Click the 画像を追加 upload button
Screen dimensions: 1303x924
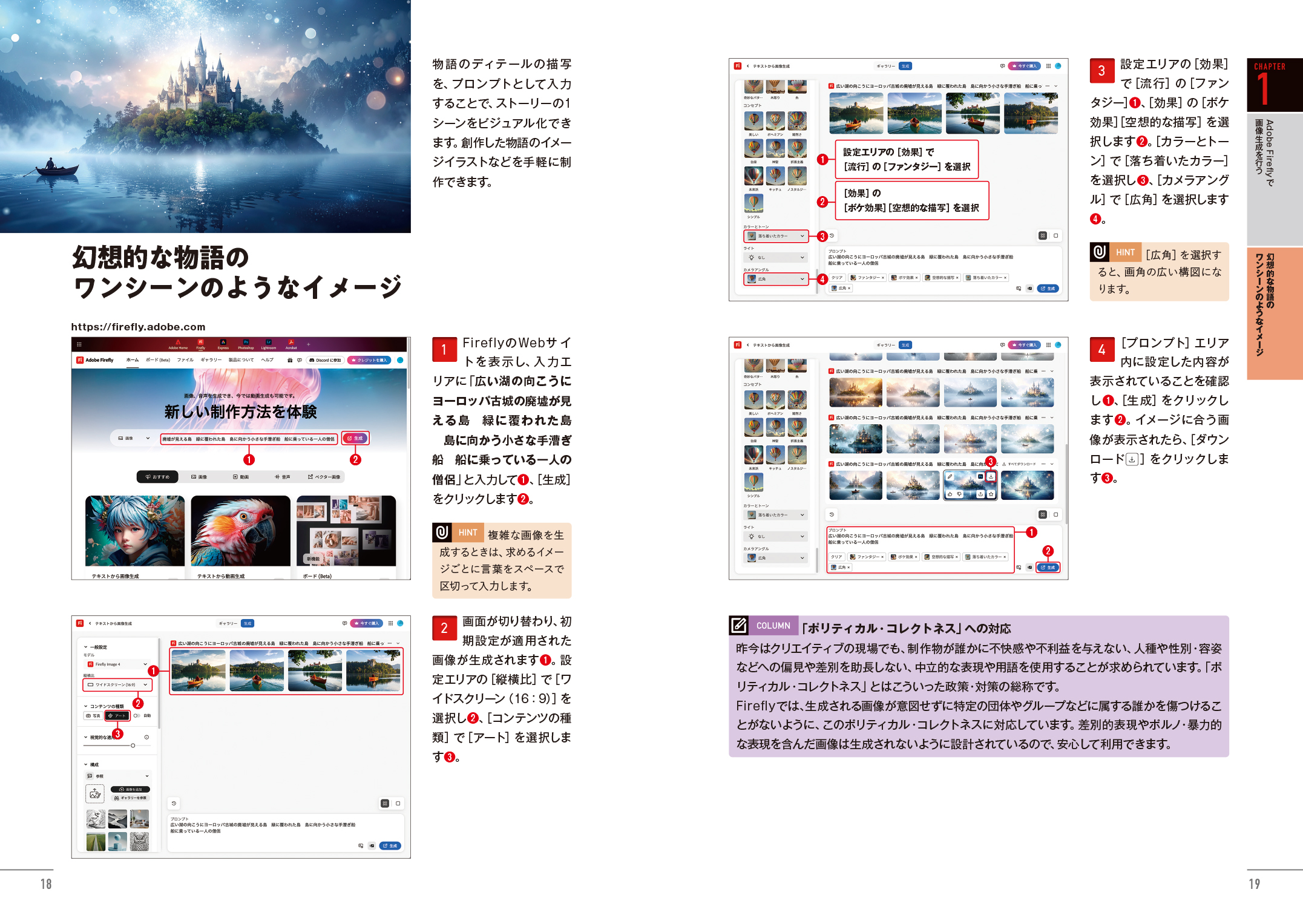[131, 790]
